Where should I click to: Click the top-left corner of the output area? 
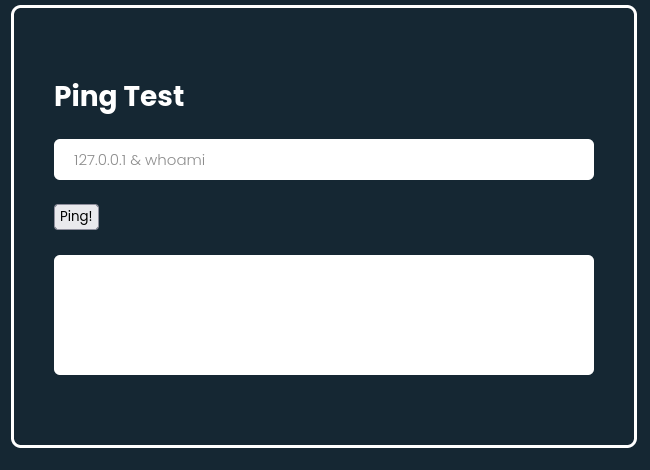click(60, 261)
